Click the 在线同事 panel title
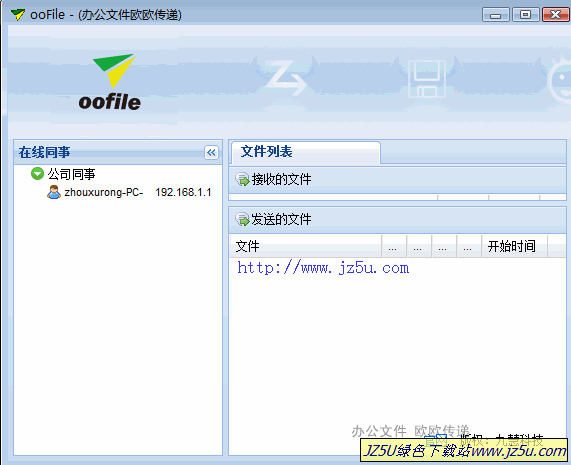 44,152
